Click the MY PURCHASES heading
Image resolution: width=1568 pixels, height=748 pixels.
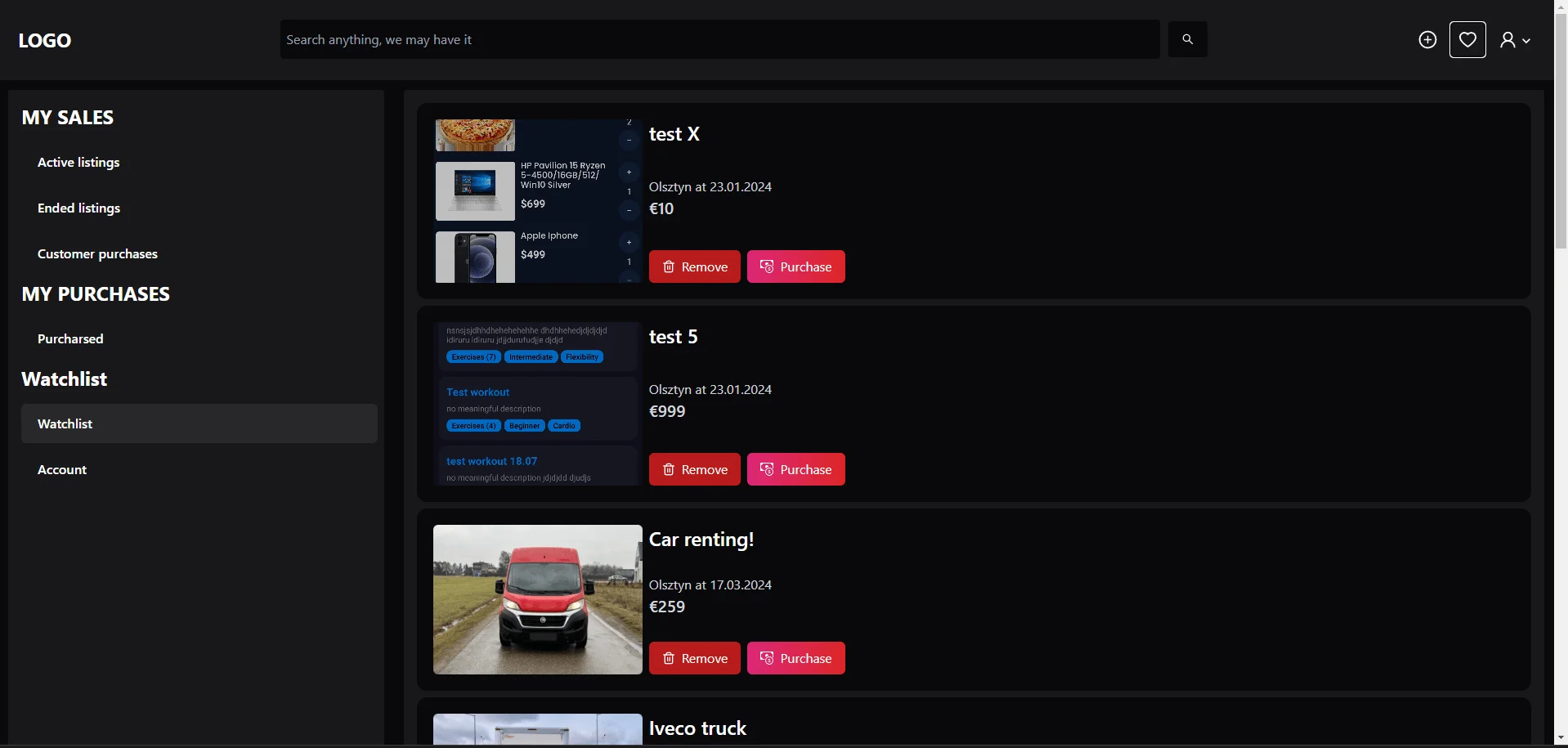96,294
